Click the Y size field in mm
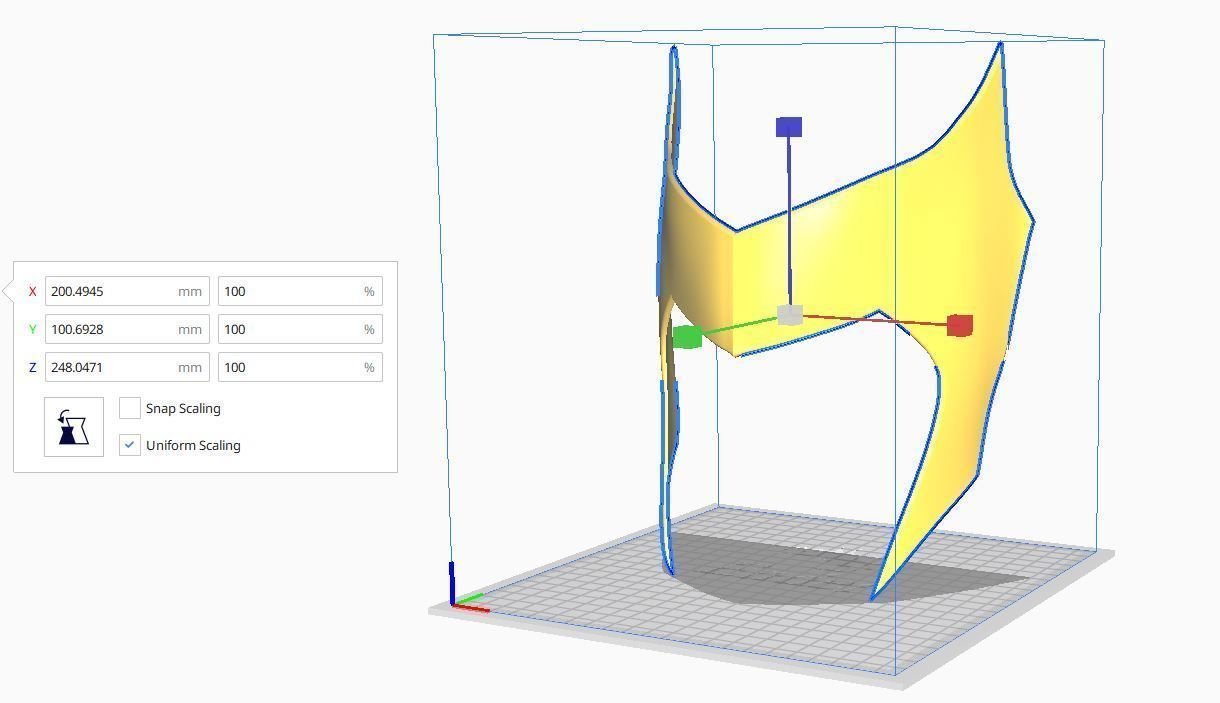This screenshot has width=1220, height=703. (x=127, y=329)
